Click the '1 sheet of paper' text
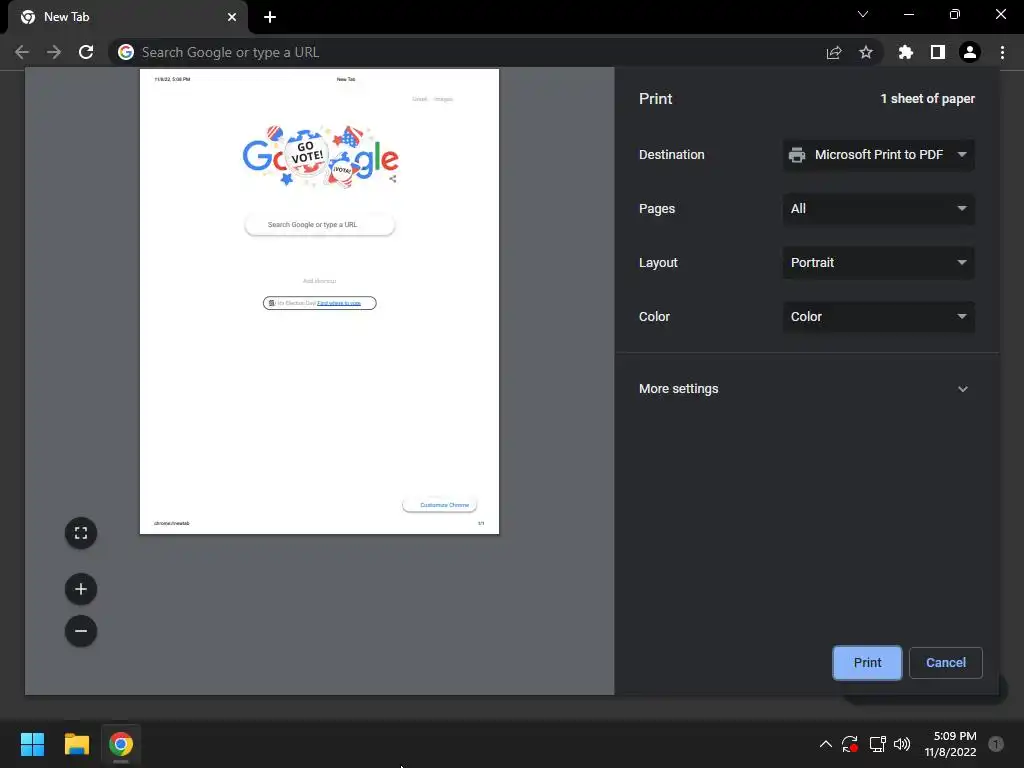1024x768 pixels. click(927, 99)
